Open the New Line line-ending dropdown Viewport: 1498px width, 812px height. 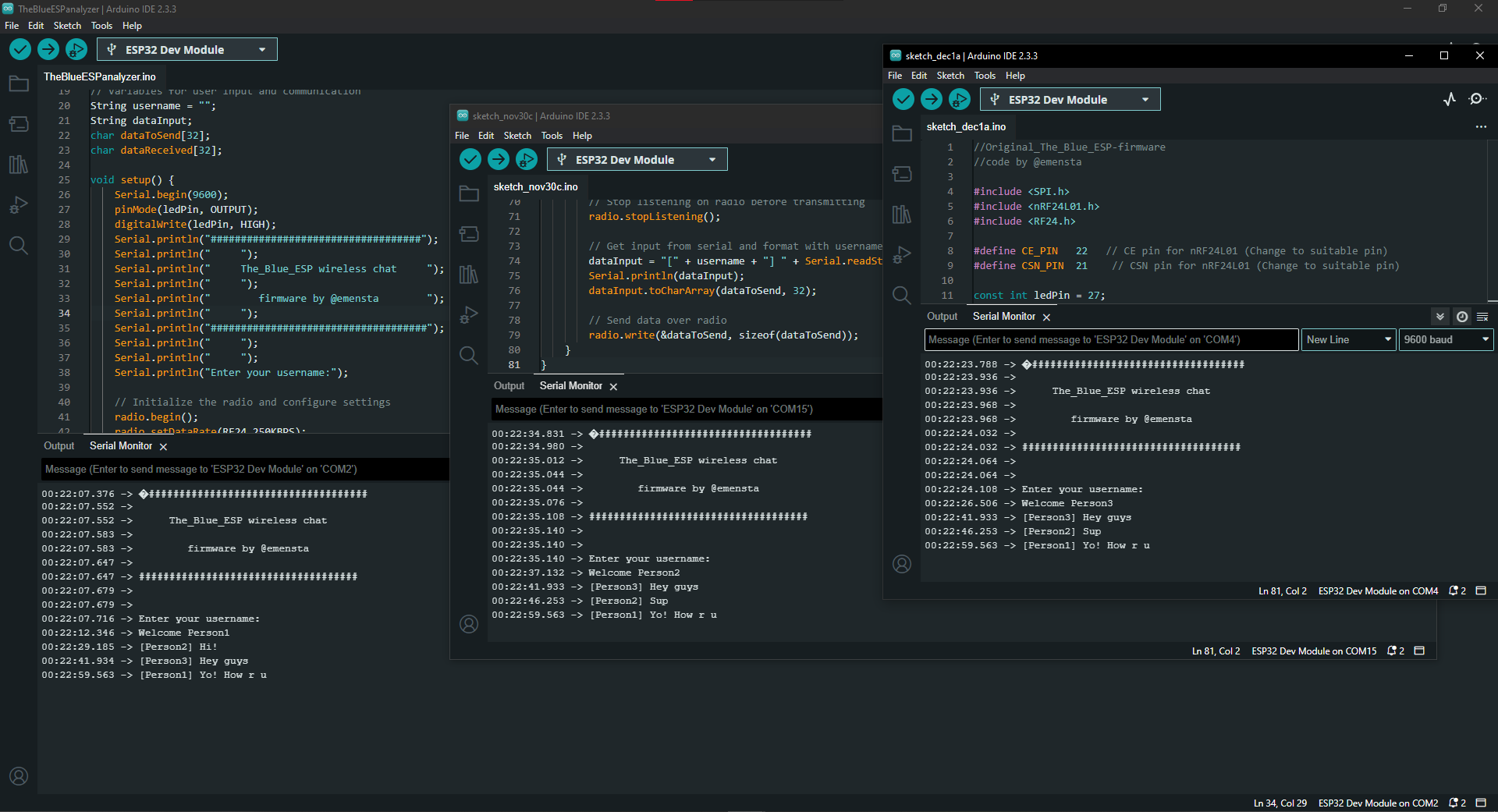(1348, 339)
